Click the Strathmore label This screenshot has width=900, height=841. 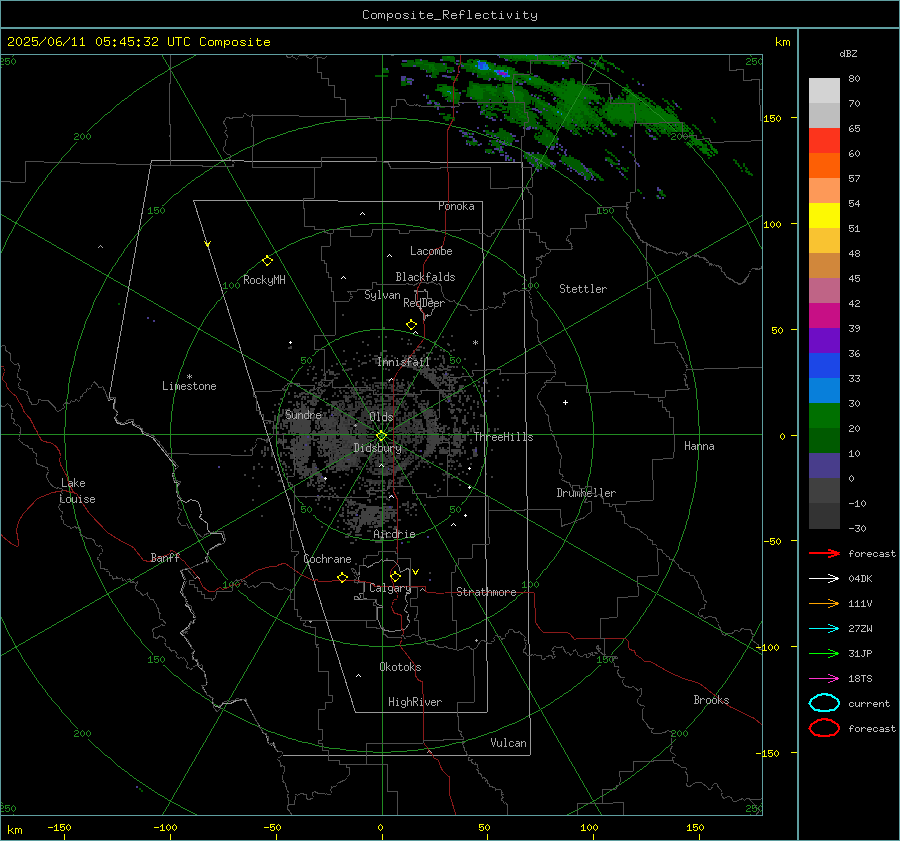(486, 592)
